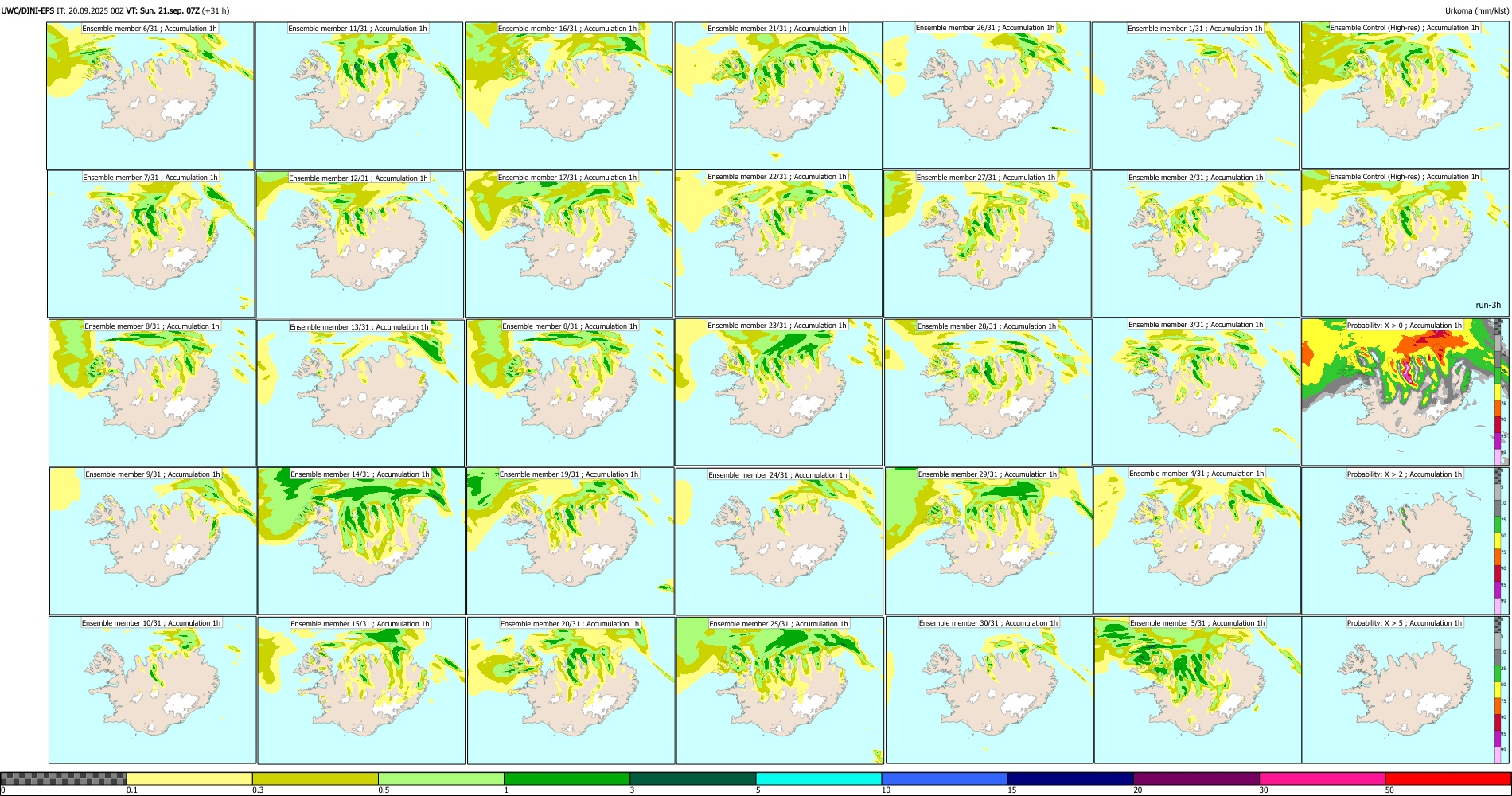
Task: Click the 'Ensemble member 9/31' title label
Action: (x=153, y=474)
